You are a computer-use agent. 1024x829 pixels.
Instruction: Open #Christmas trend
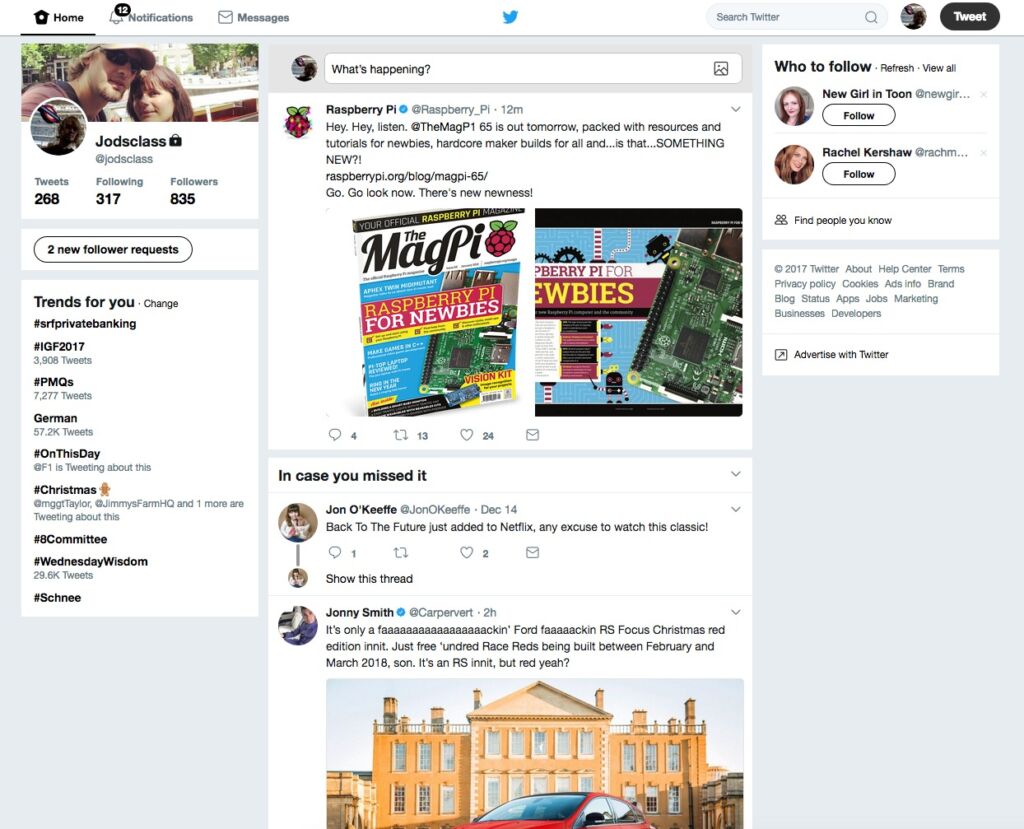pos(65,490)
